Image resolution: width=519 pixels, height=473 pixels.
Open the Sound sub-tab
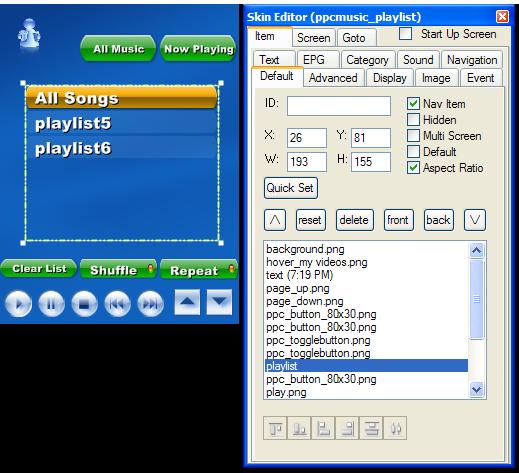(418, 60)
